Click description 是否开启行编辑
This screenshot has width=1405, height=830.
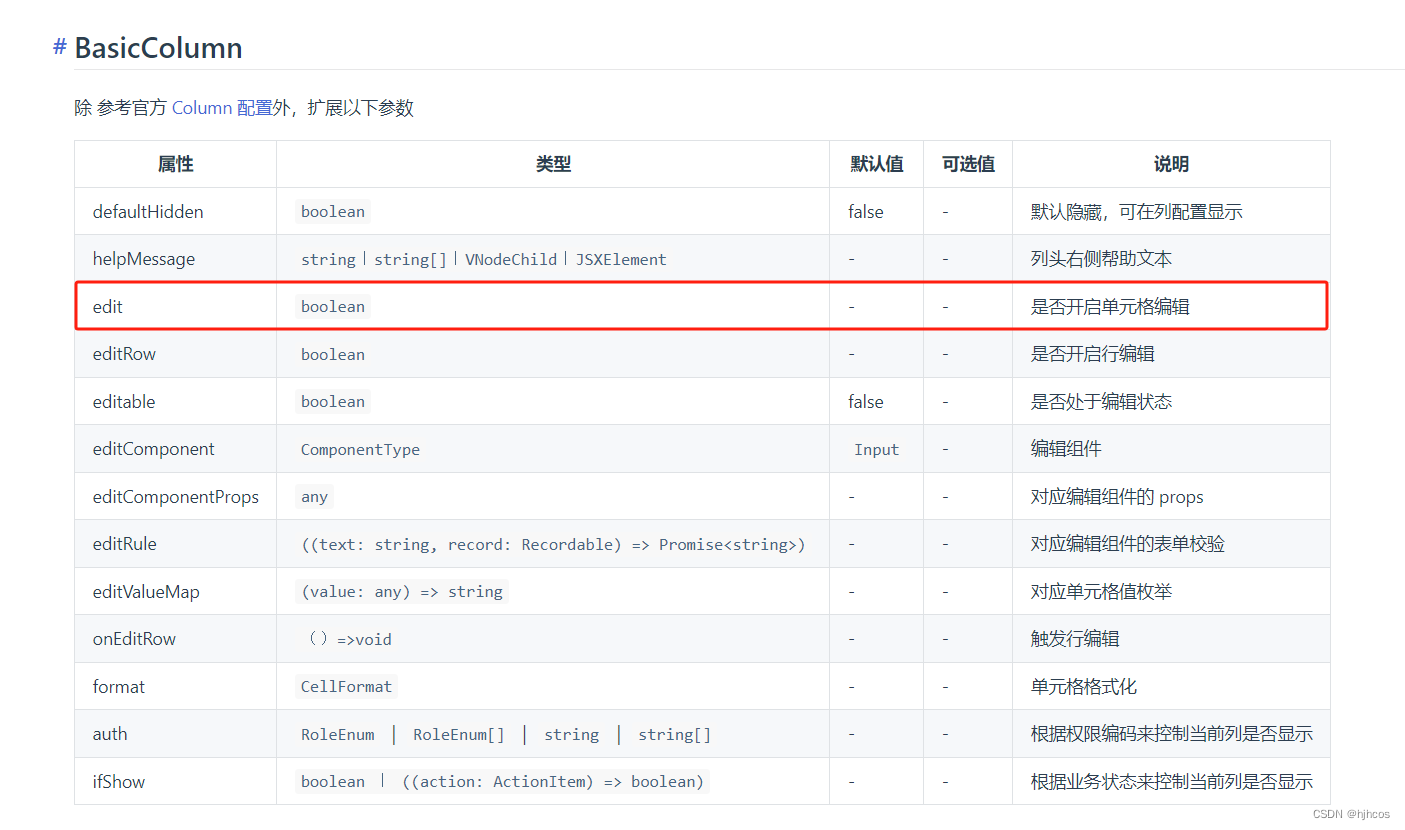pos(1093,354)
